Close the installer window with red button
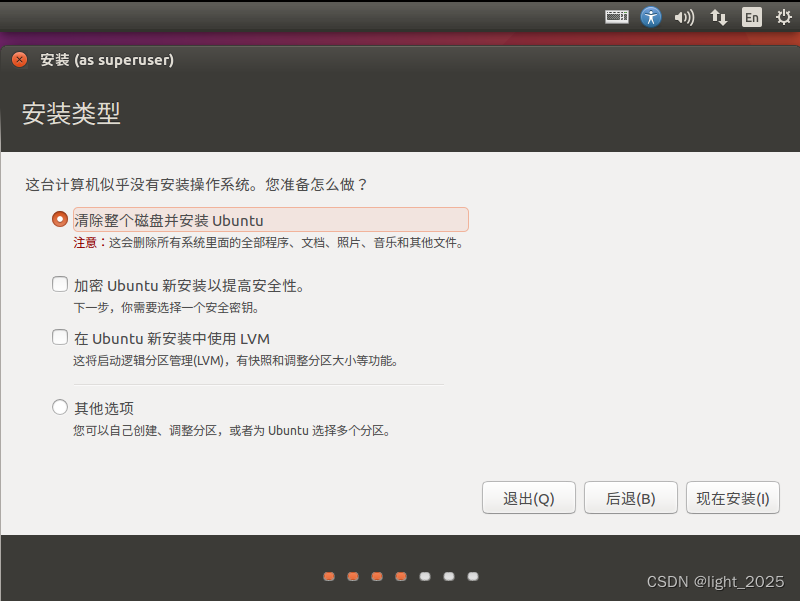 coord(19,60)
